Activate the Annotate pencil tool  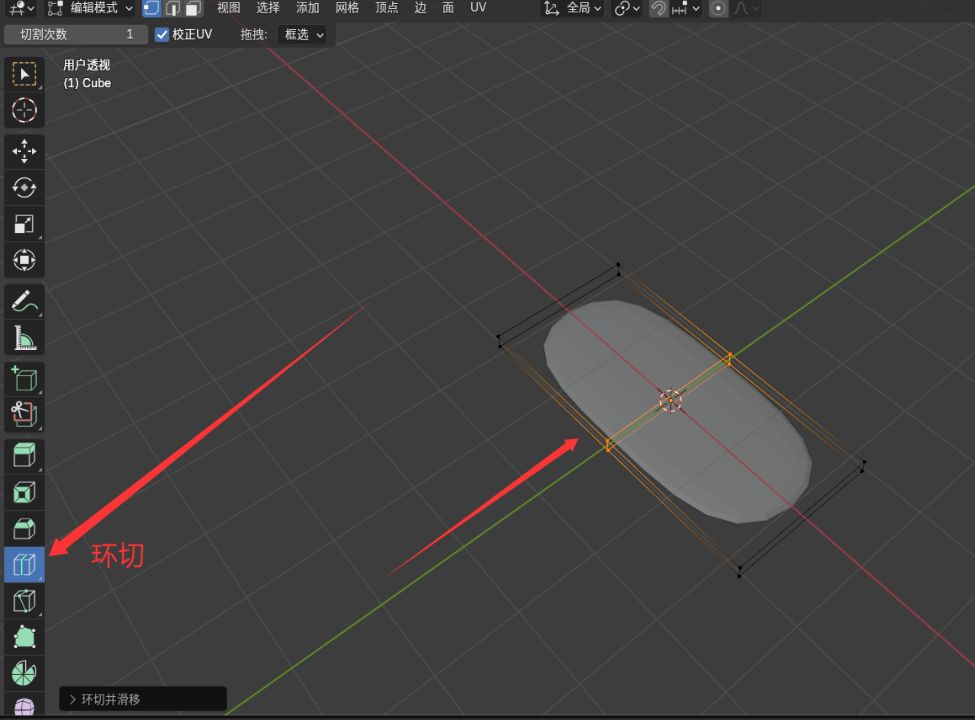click(24, 301)
